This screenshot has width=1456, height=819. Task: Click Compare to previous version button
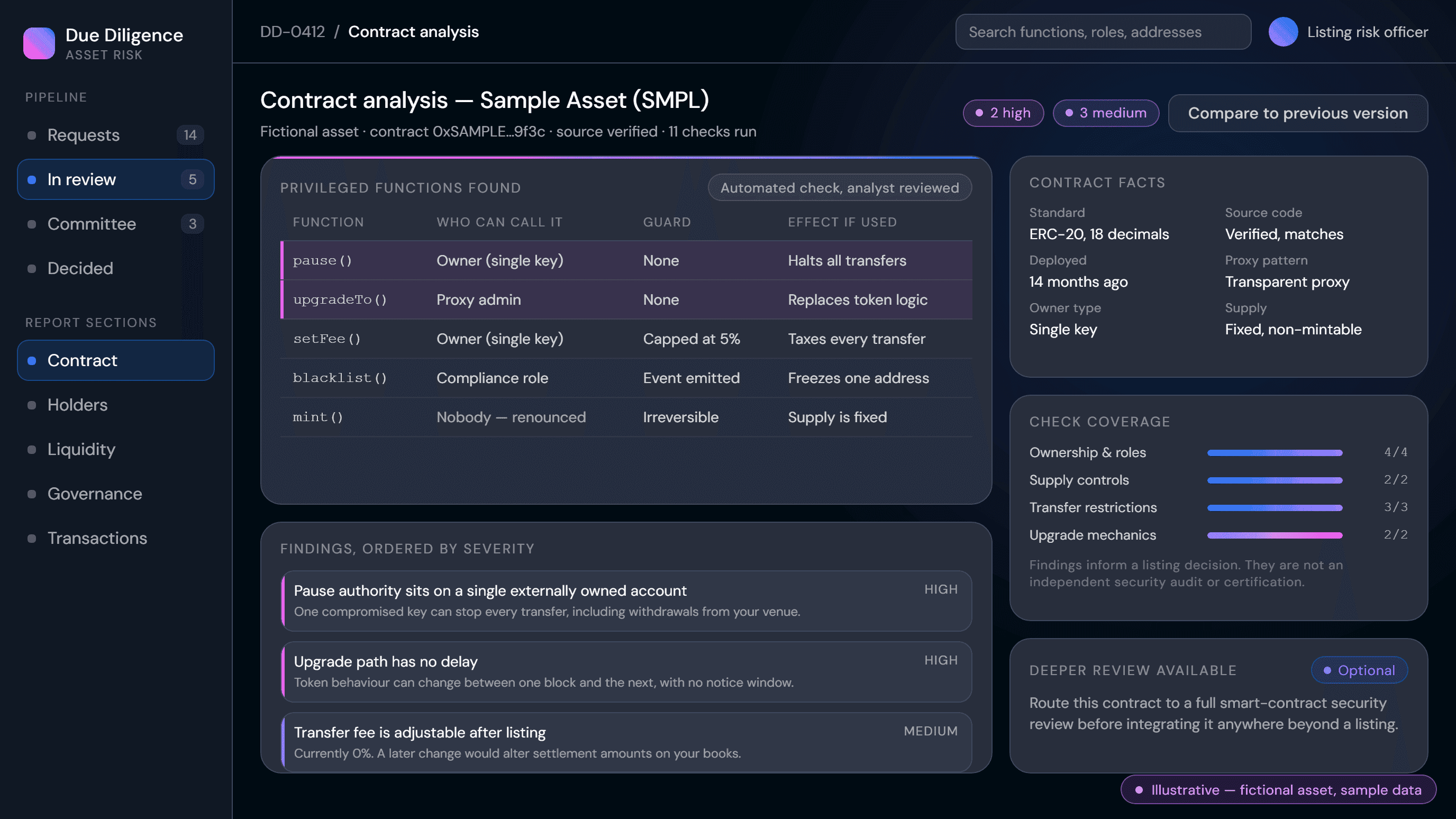coord(1298,113)
